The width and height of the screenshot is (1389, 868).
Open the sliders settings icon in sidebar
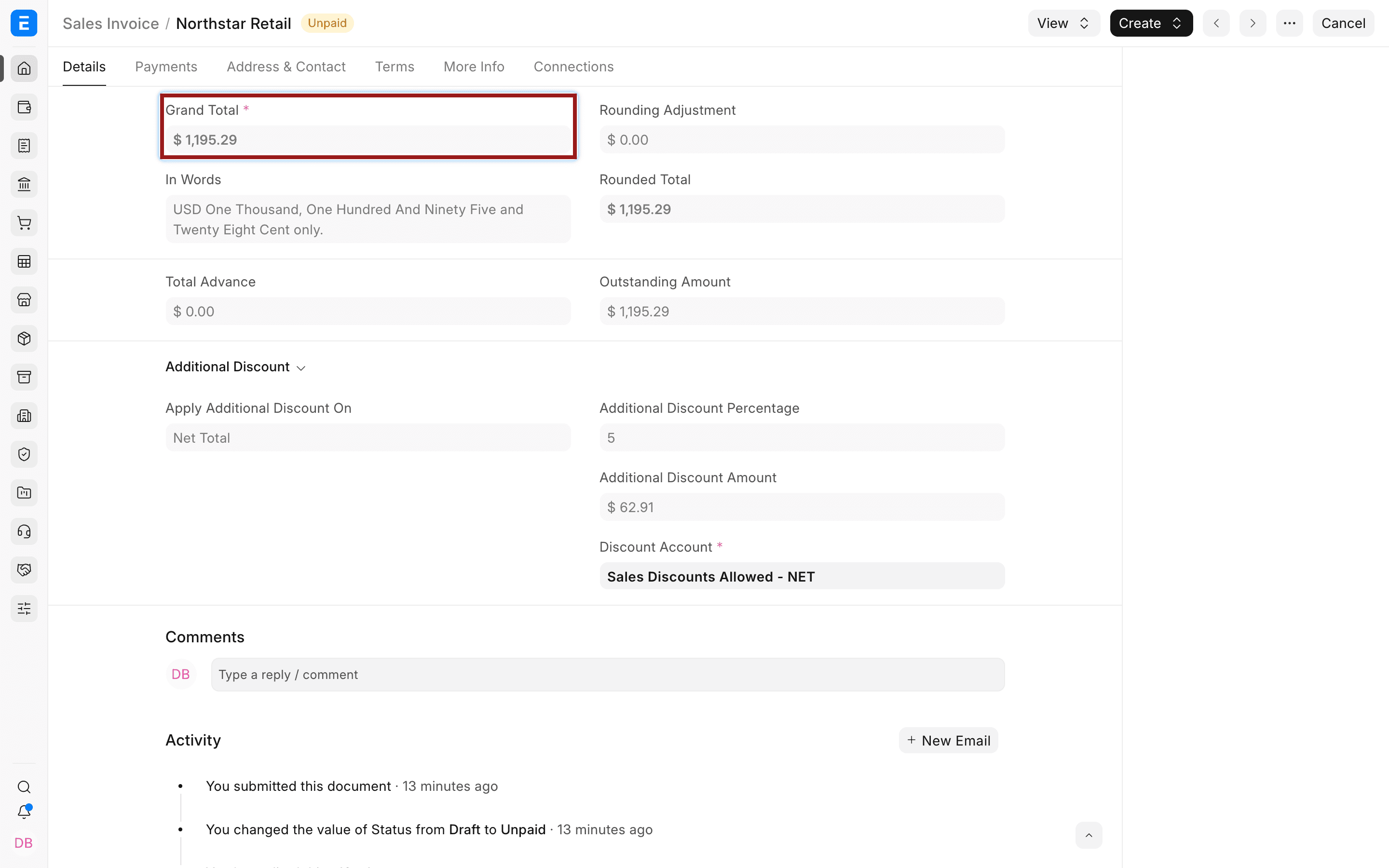coord(24,609)
